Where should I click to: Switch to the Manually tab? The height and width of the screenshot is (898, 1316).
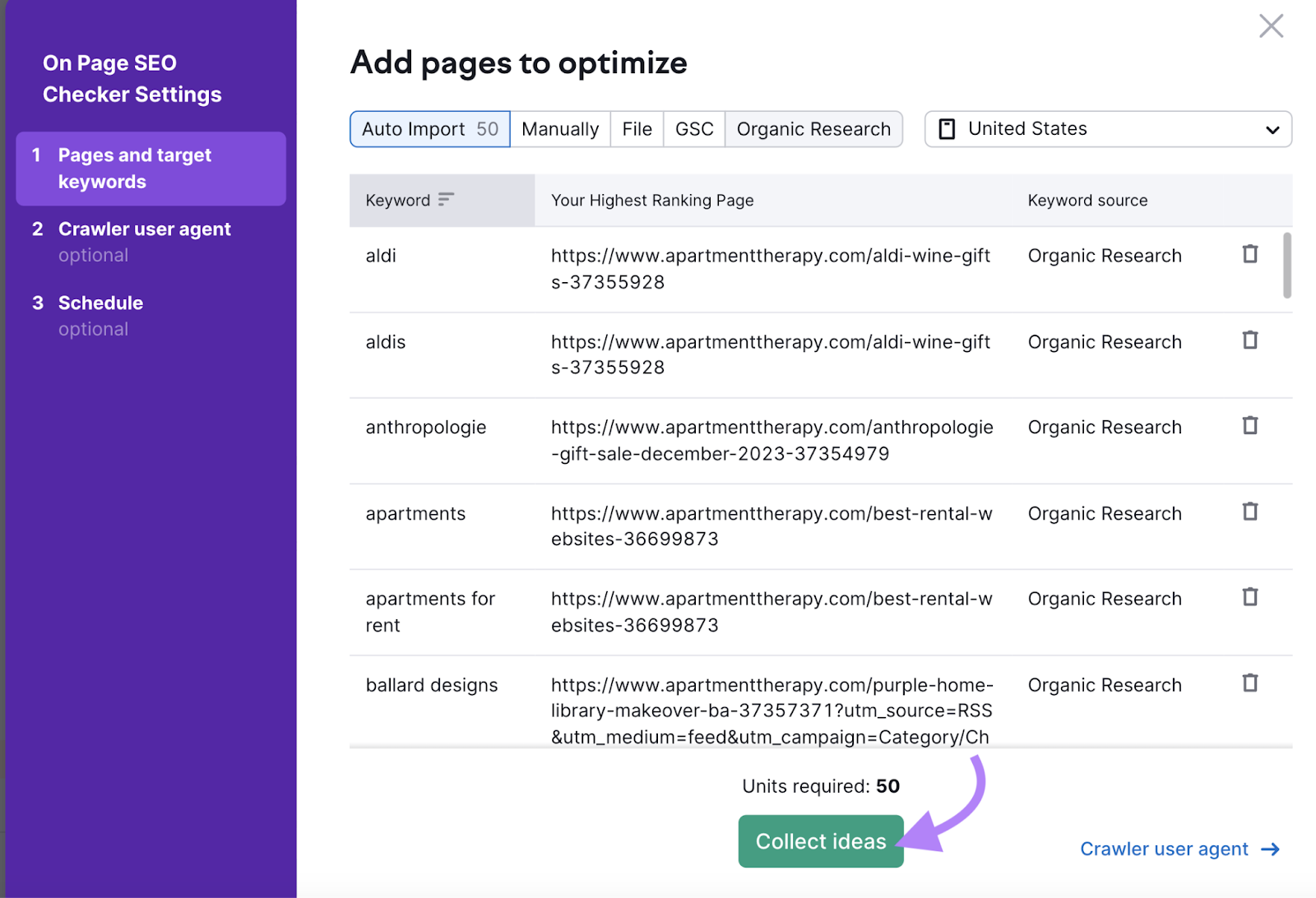[x=560, y=128]
